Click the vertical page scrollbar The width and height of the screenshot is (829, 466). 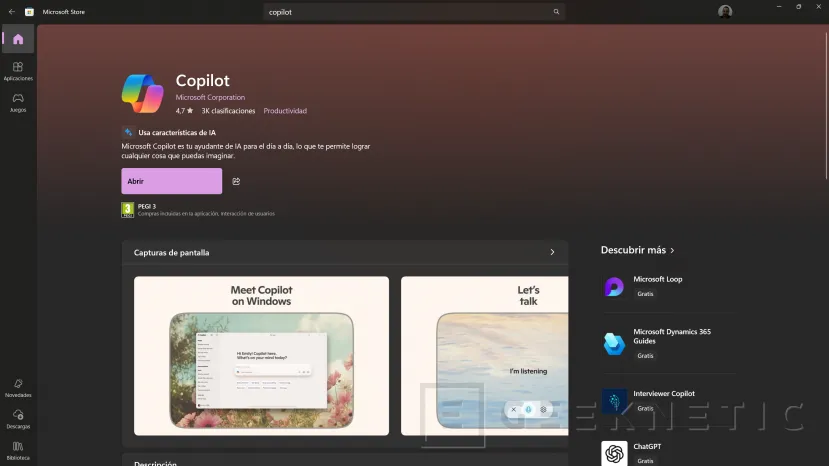pos(826,106)
